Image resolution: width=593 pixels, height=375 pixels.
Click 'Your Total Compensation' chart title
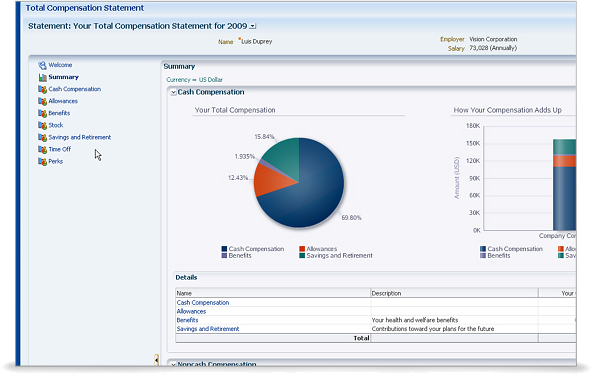235,110
